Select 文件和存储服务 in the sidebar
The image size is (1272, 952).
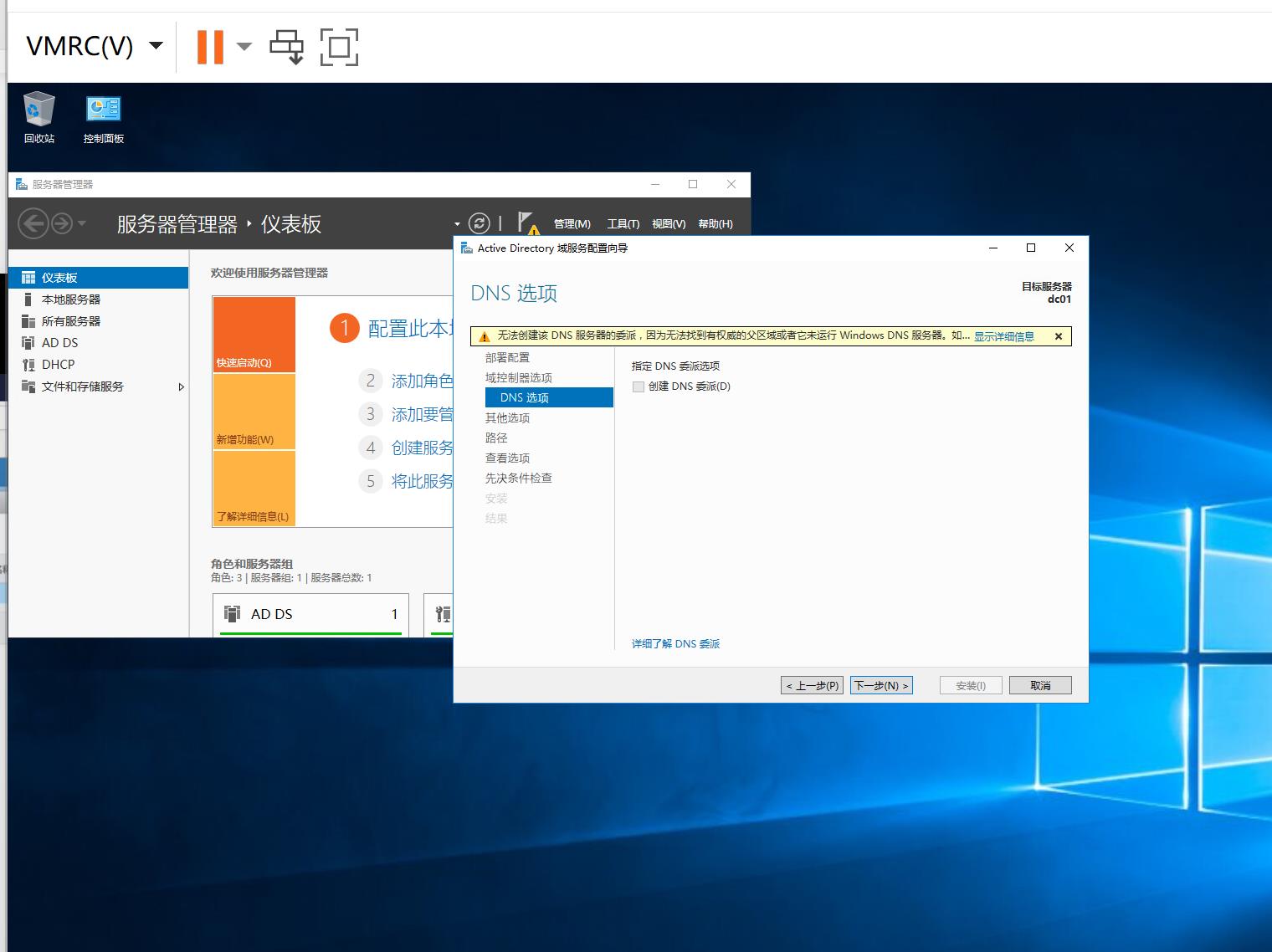click(99, 386)
